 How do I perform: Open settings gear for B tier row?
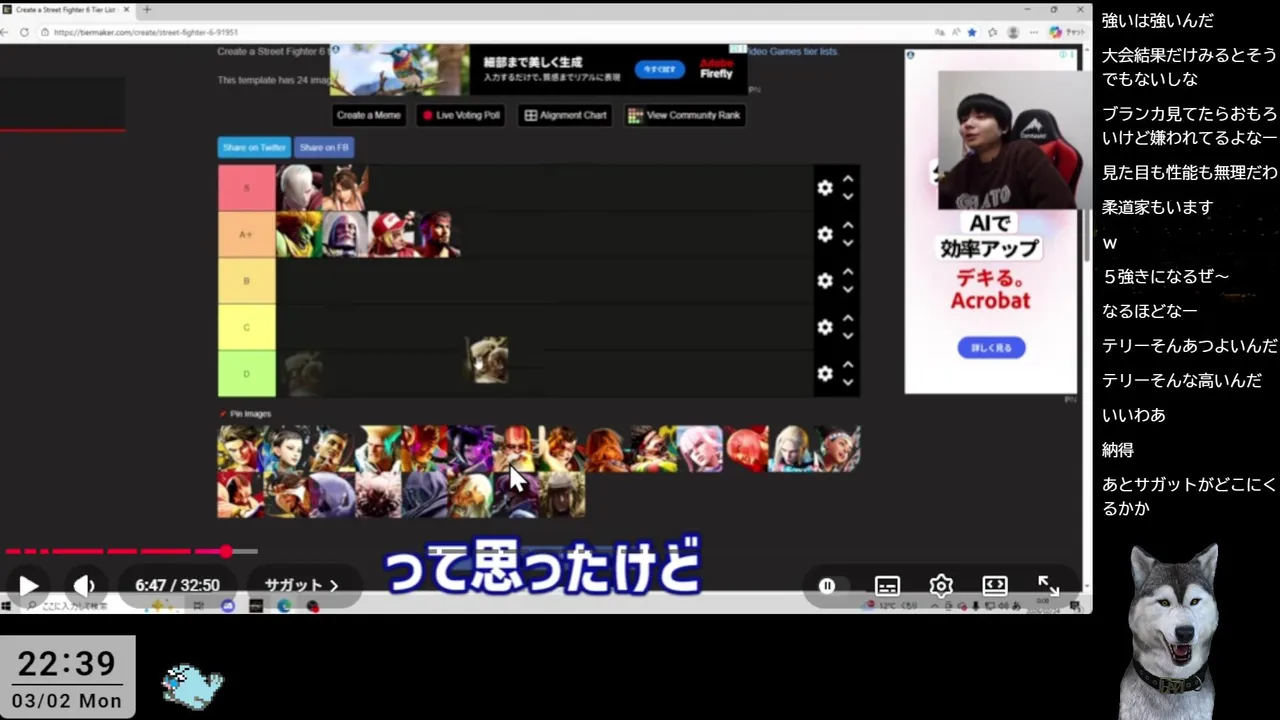tap(825, 281)
